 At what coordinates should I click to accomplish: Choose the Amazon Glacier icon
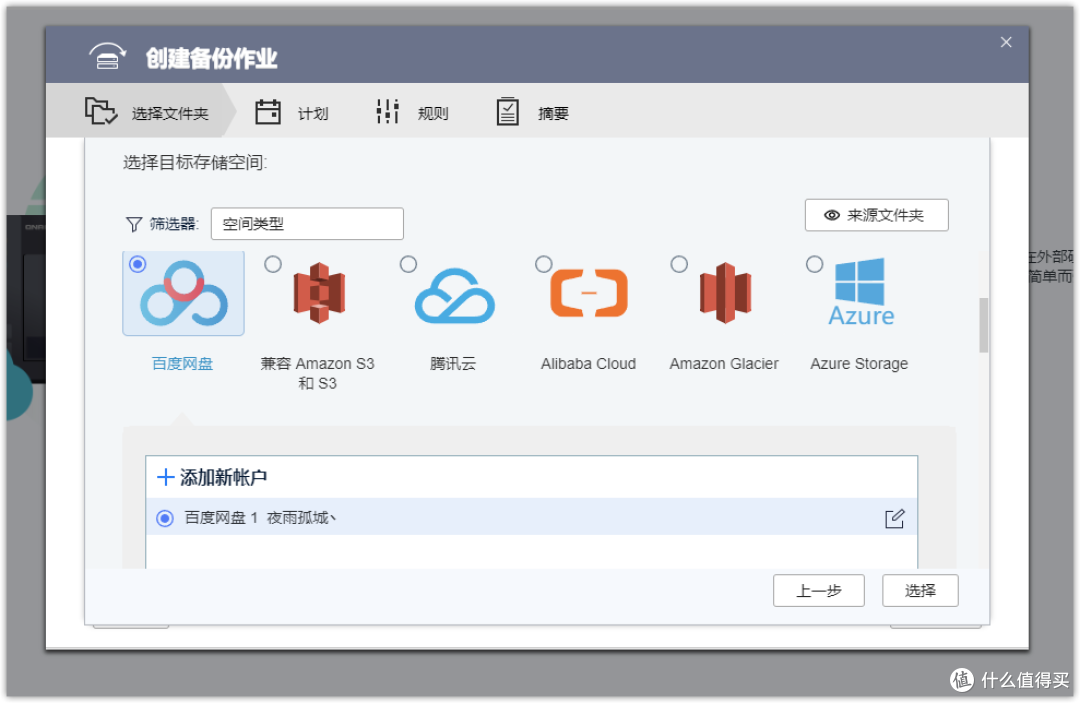(725, 293)
